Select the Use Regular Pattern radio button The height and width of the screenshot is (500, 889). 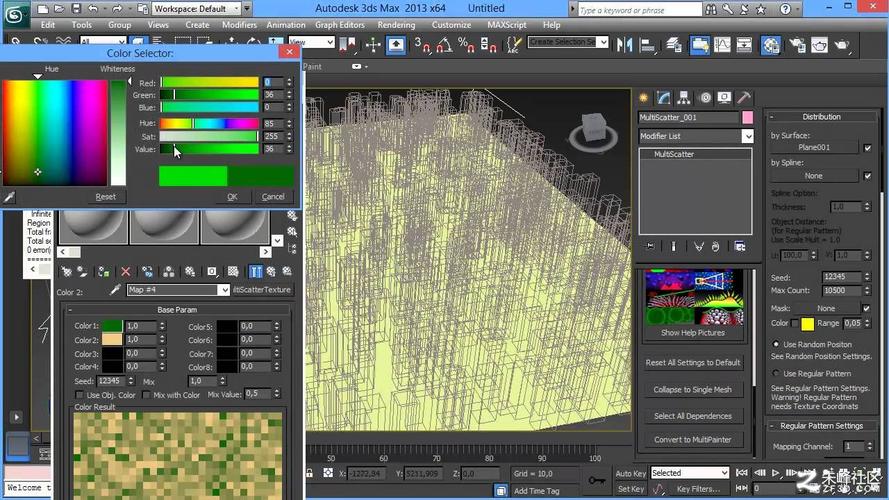[x=776, y=373]
